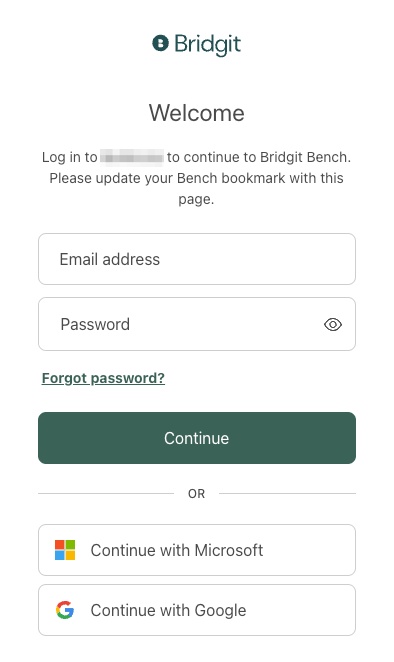Click the Bridgit wordmark text
The width and height of the screenshot is (394, 662).
coord(208,44)
